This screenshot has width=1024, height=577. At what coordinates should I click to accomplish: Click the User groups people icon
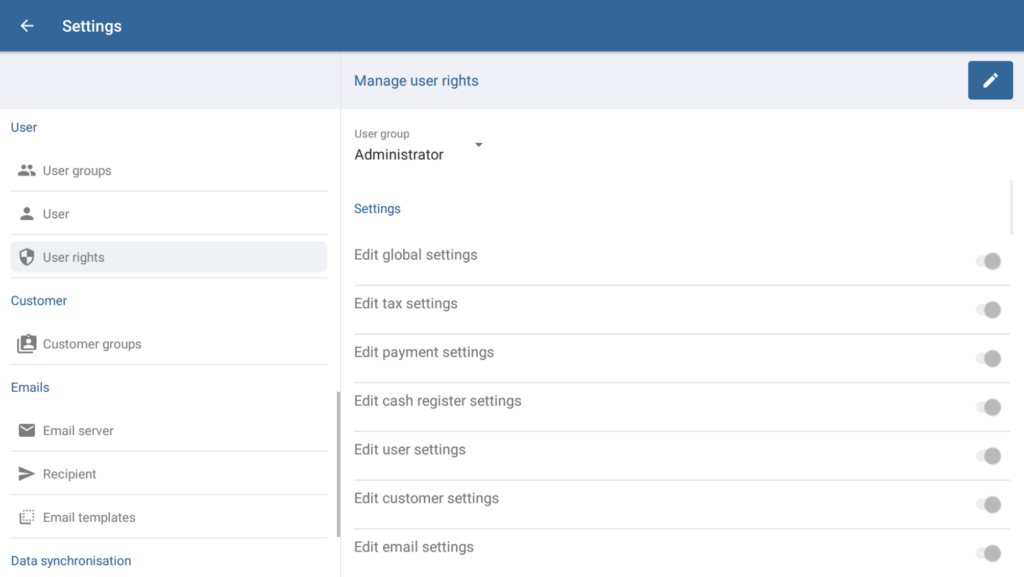coord(27,171)
